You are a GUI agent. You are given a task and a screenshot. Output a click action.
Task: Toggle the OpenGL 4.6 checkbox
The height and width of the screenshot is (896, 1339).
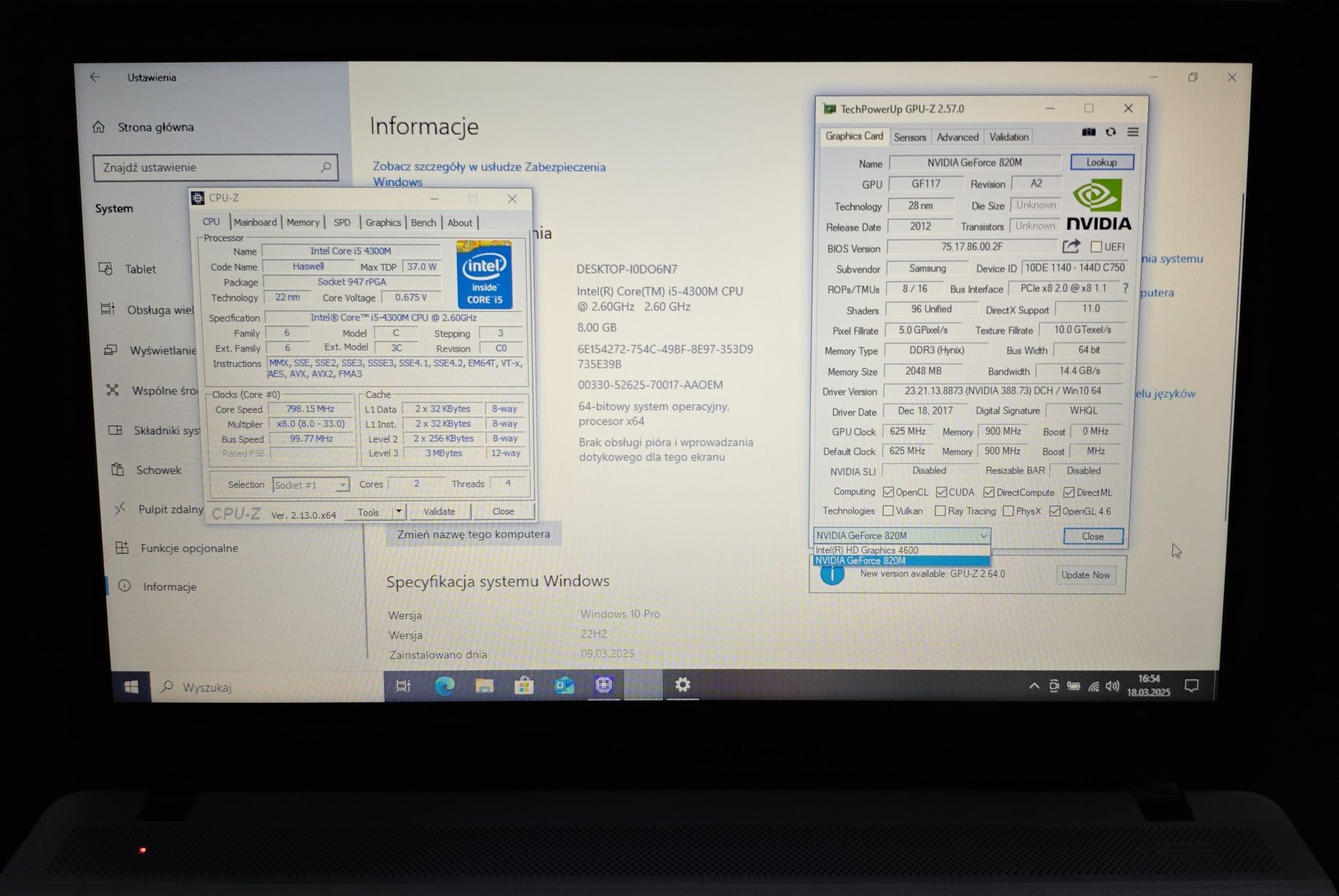(x=1054, y=511)
